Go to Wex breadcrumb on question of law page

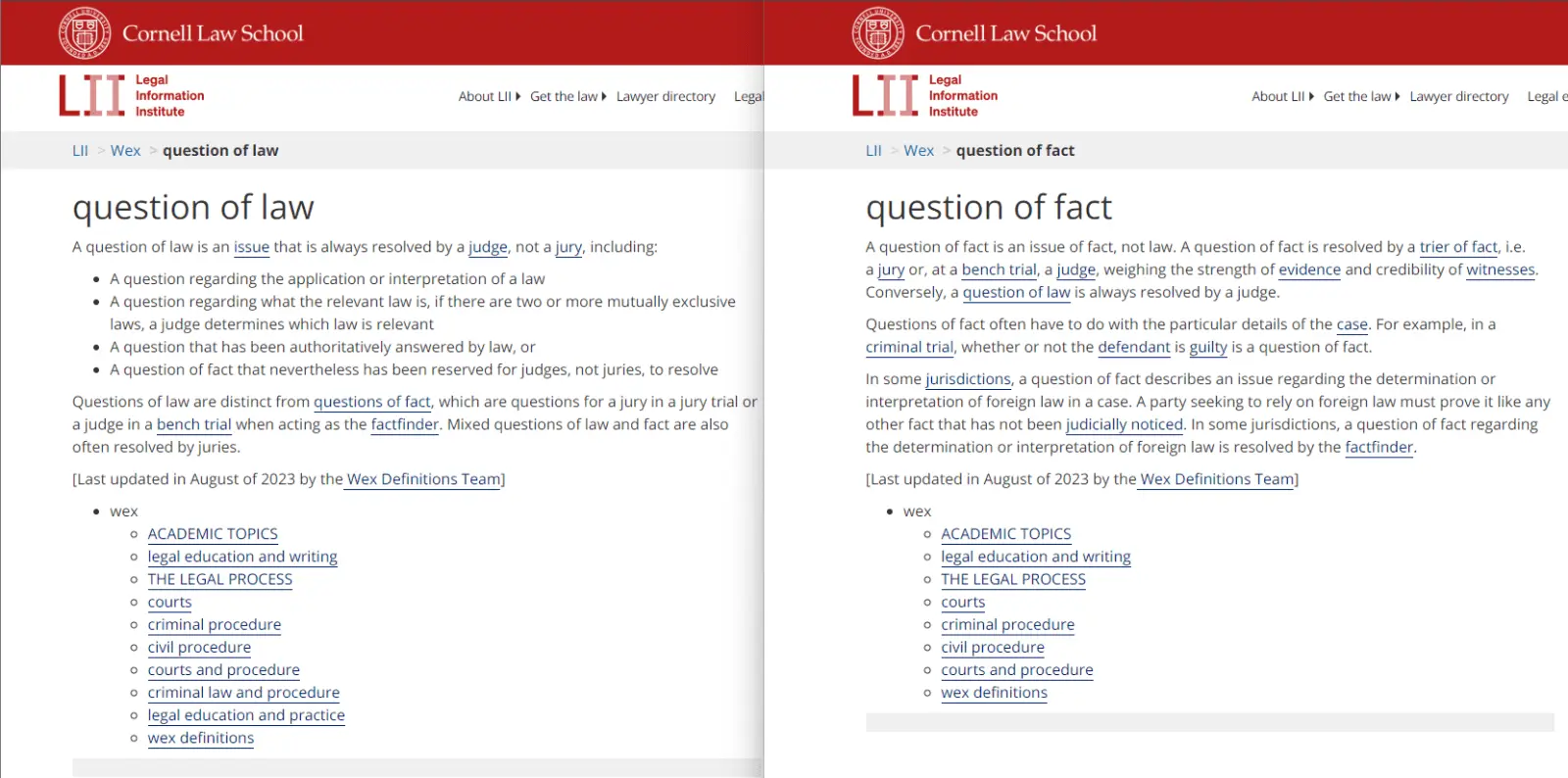click(x=125, y=150)
